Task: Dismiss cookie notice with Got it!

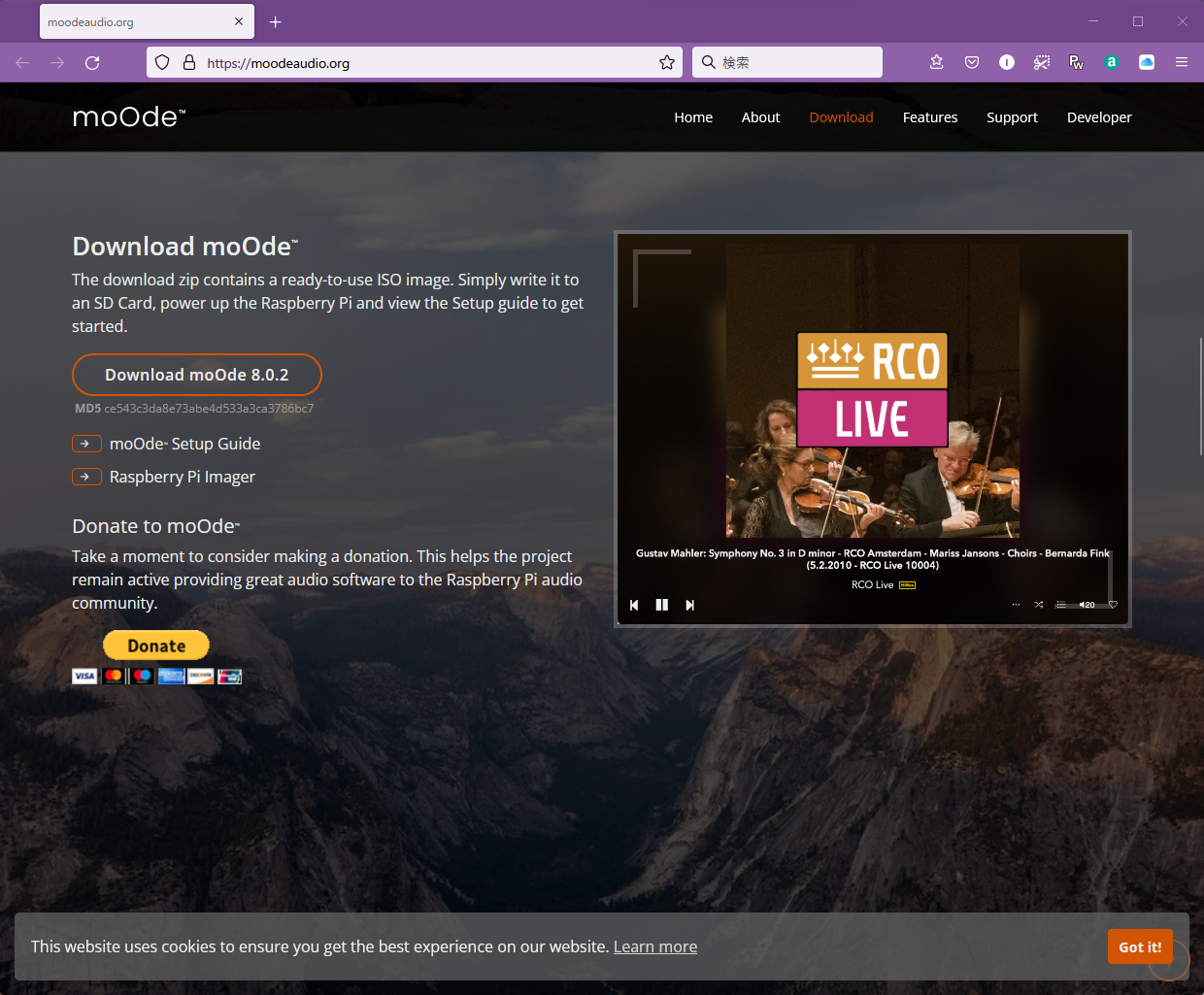Action: click(x=1140, y=947)
